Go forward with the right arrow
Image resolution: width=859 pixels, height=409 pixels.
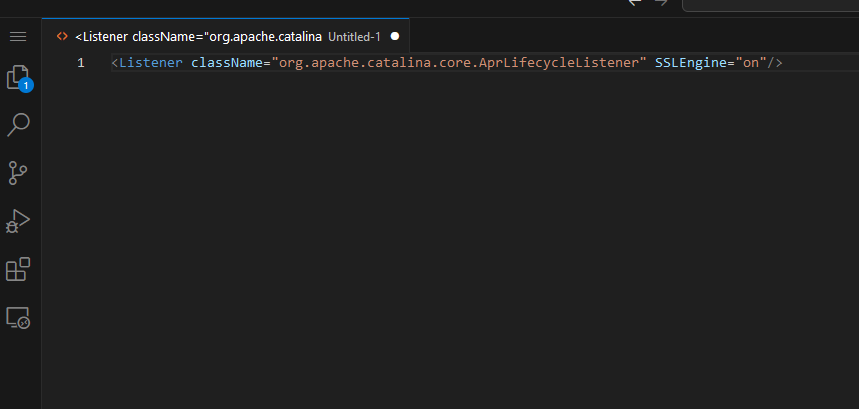point(661,3)
